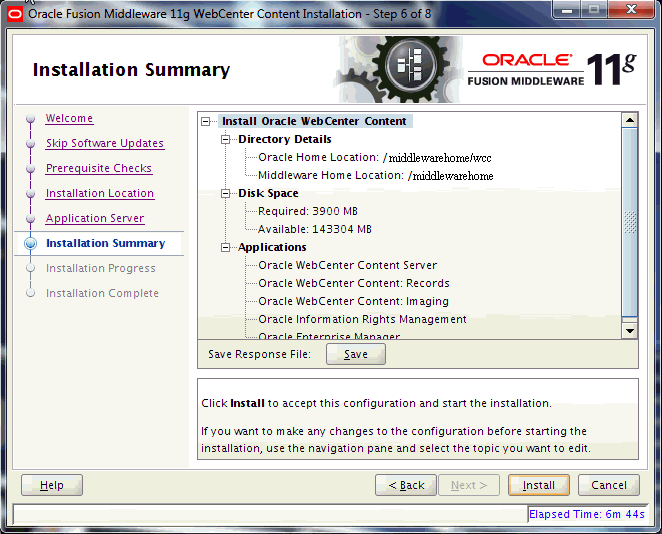The width and height of the screenshot is (662, 534).
Task: Cancel the installation wizard
Action: [609, 485]
